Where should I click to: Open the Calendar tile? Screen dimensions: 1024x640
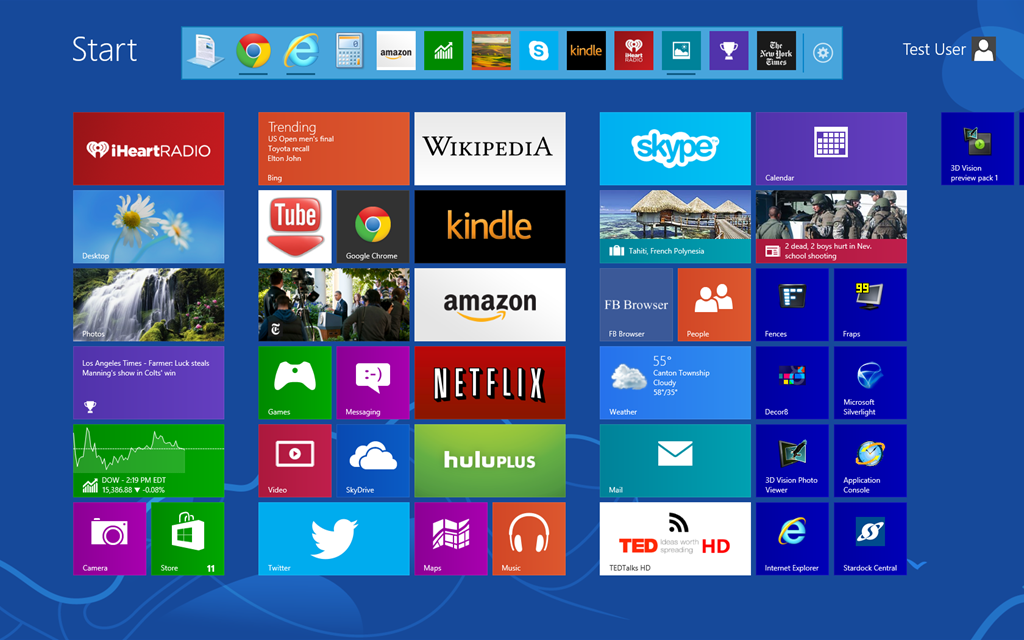coord(831,149)
